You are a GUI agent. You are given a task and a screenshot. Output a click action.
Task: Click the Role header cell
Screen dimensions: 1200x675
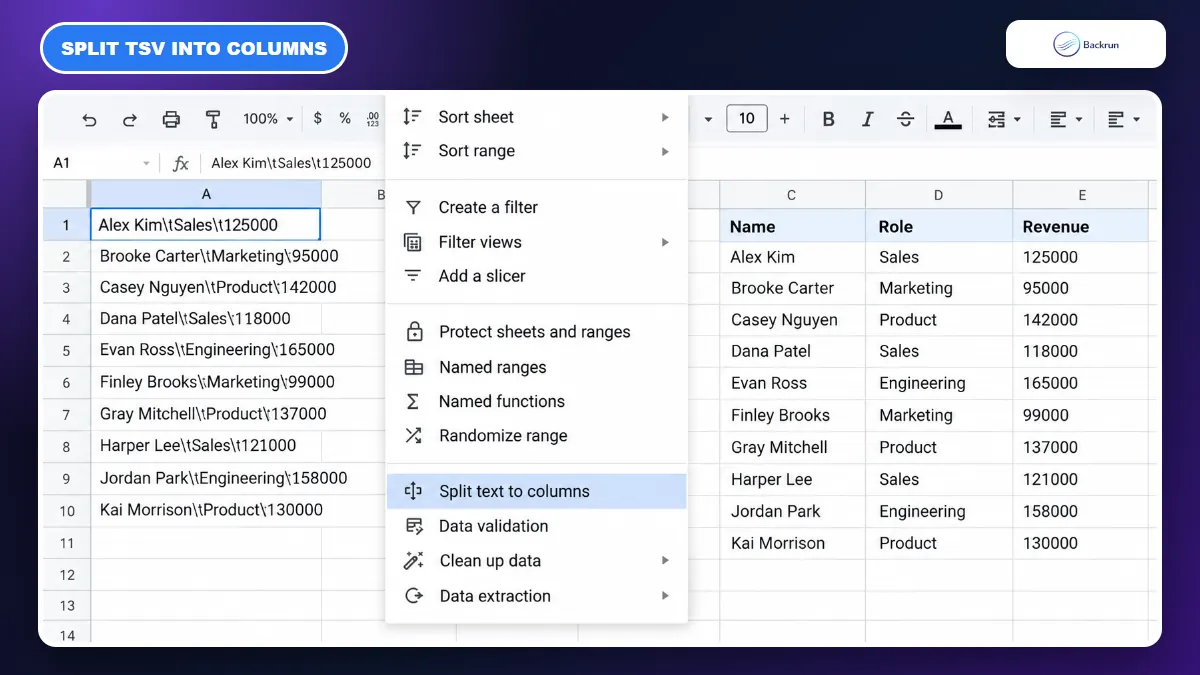tap(939, 227)
